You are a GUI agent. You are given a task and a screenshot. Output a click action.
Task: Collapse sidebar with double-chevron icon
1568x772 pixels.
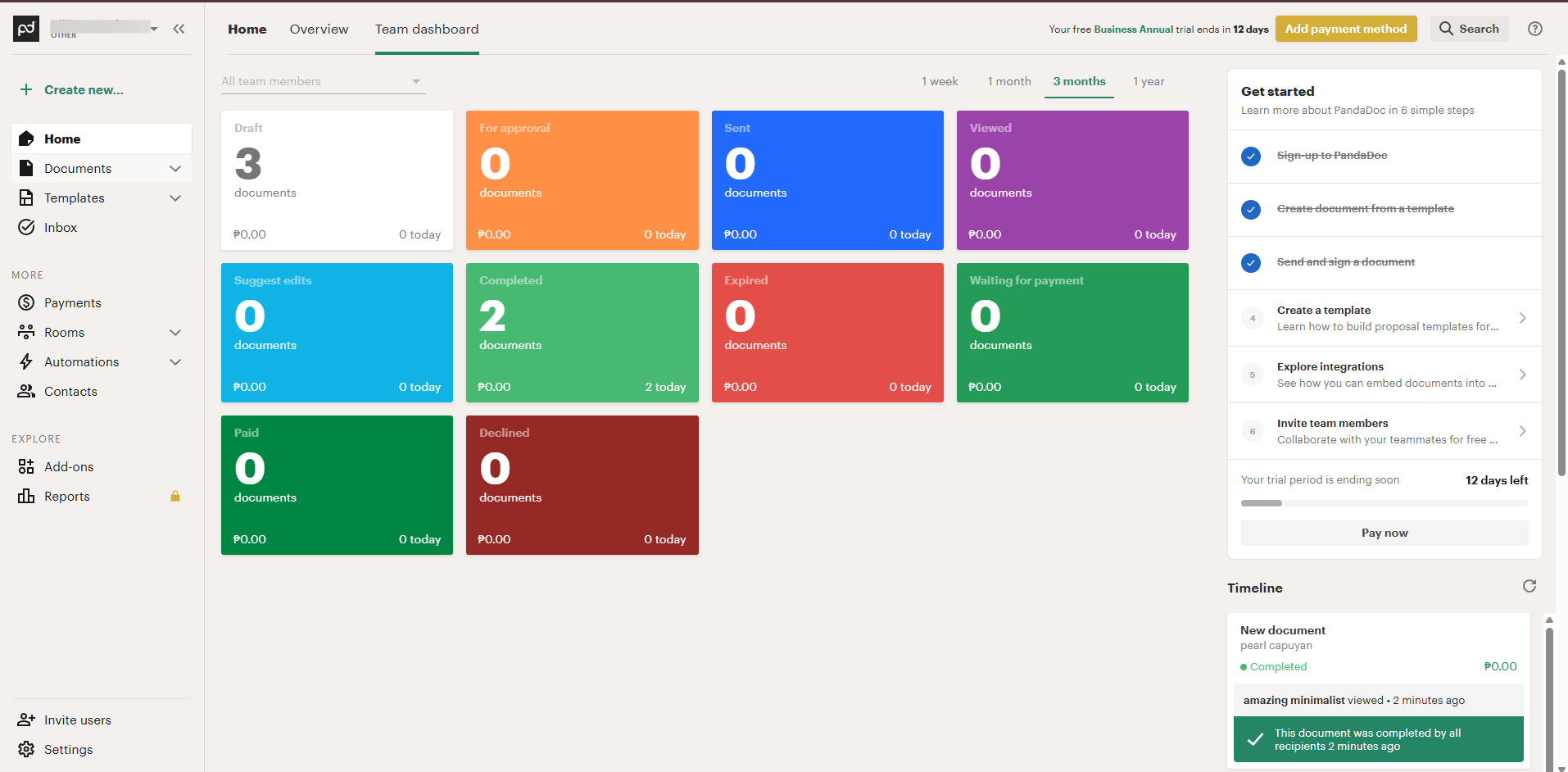(179, 29)
